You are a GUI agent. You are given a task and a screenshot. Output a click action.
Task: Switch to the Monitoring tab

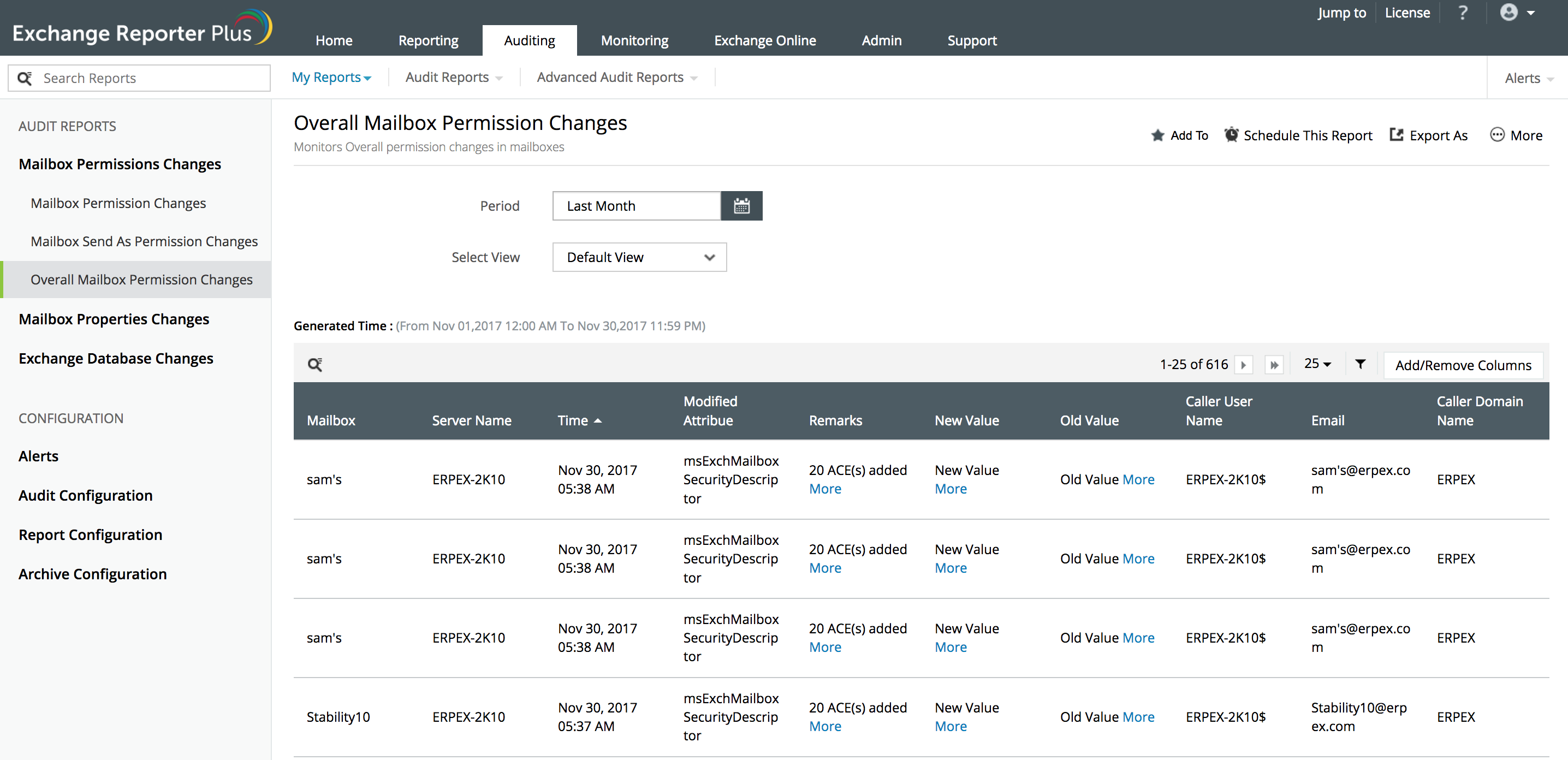coord(634,41)
